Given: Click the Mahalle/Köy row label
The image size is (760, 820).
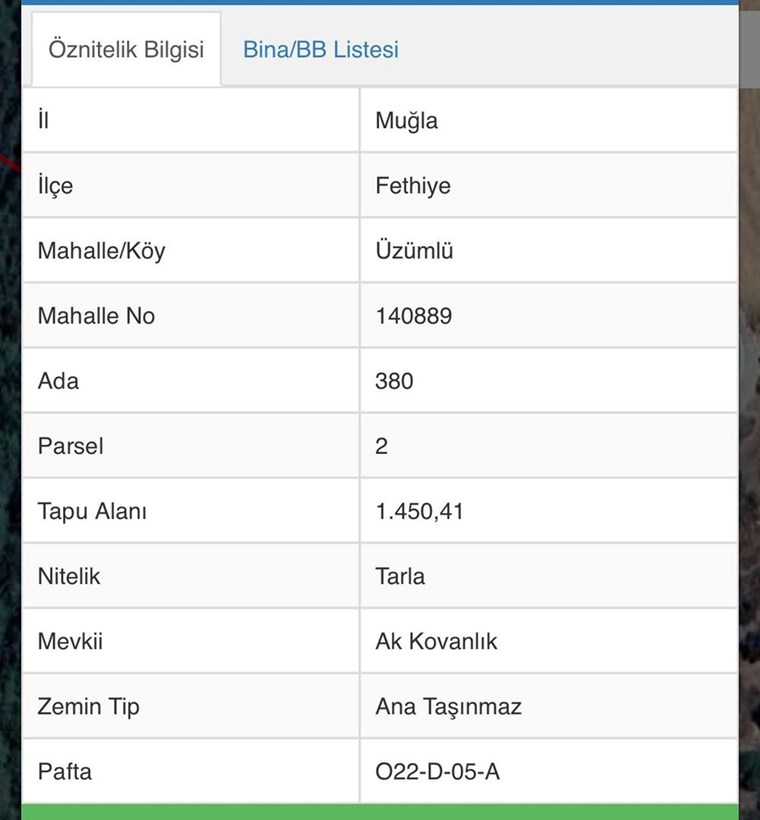Looking at the screenshot, I should (101, 251).
